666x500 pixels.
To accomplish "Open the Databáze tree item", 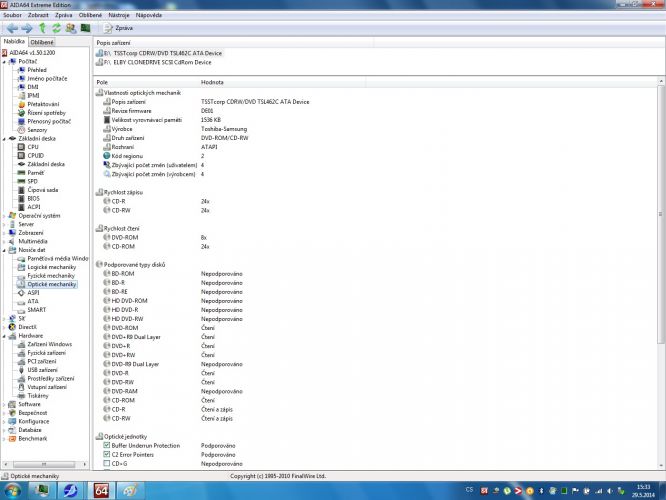I will 30,430.
